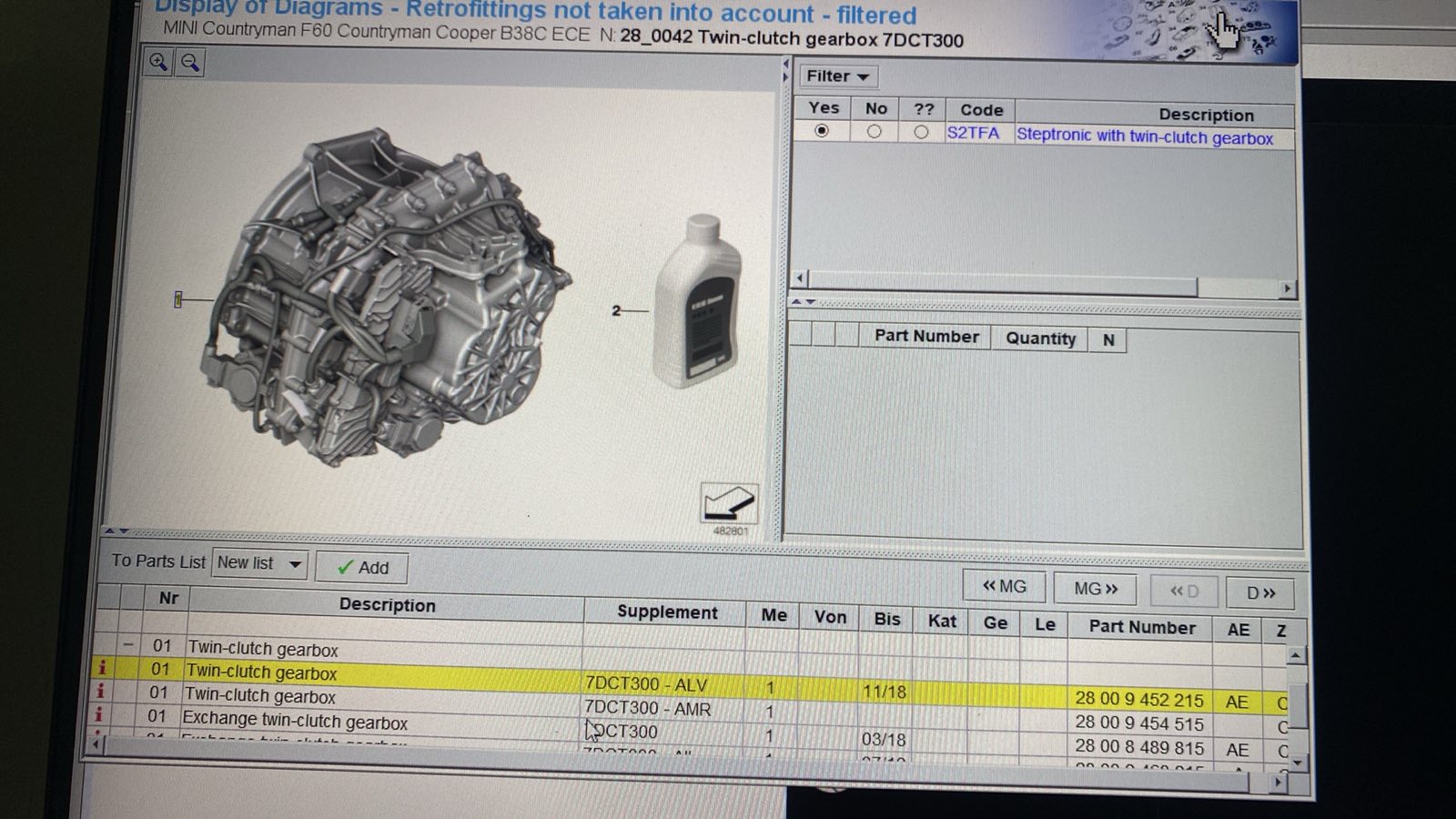Click the right arrow of the filter panel scrollbar
This screenshot has height=819, width=1456.
(1289, 288)
